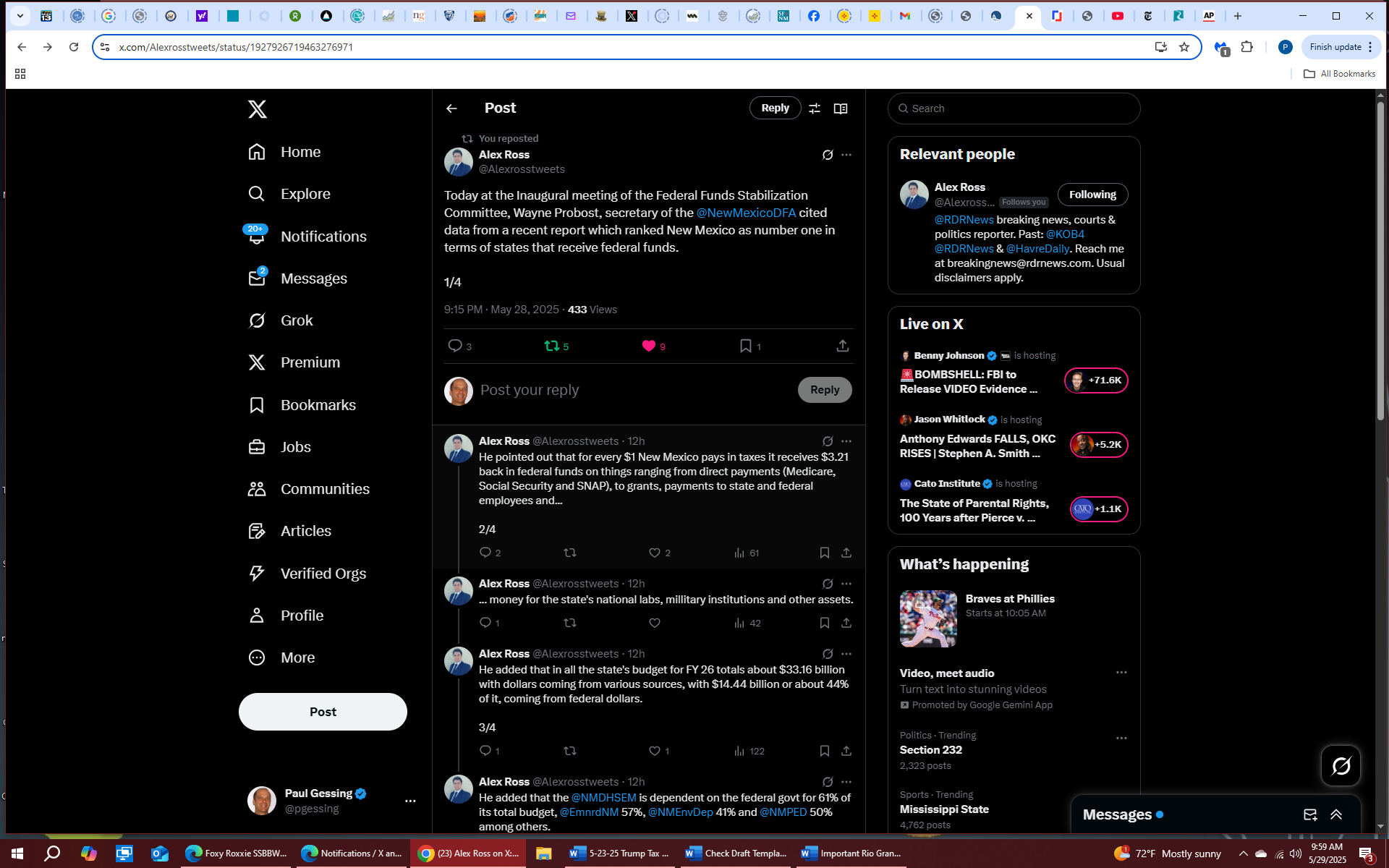Expand the Messages drawer with chevrons
The height and width of the screenshot is (868, 1389).
(1336, 814)
